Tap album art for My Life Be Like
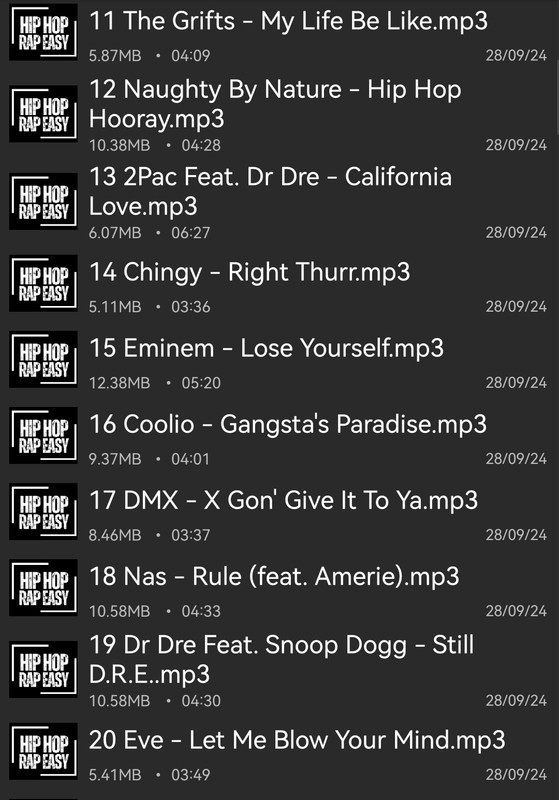 click(x=43, y=32)
